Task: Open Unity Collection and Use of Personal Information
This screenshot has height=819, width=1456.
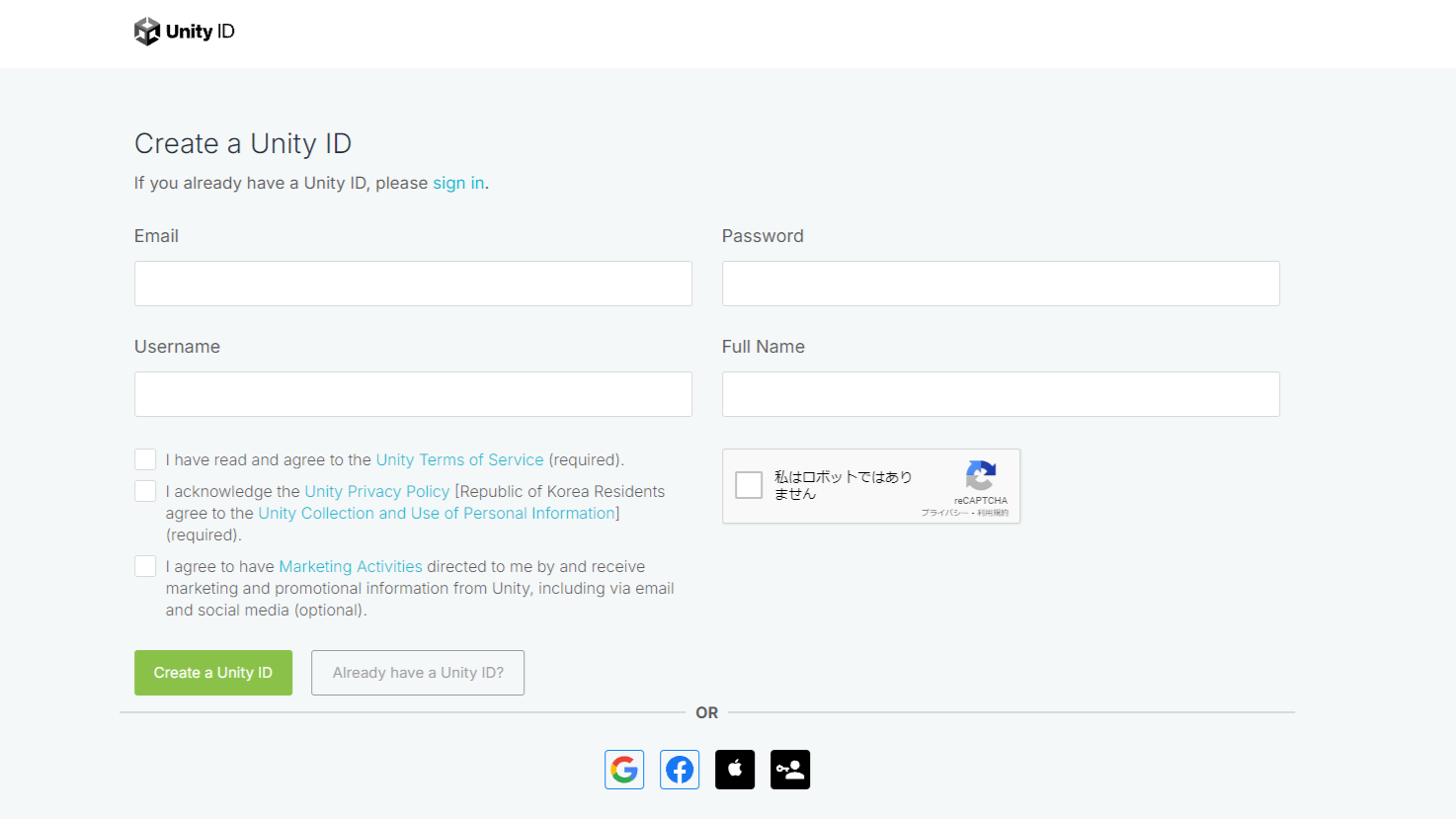Action: (x=437, y=513)
